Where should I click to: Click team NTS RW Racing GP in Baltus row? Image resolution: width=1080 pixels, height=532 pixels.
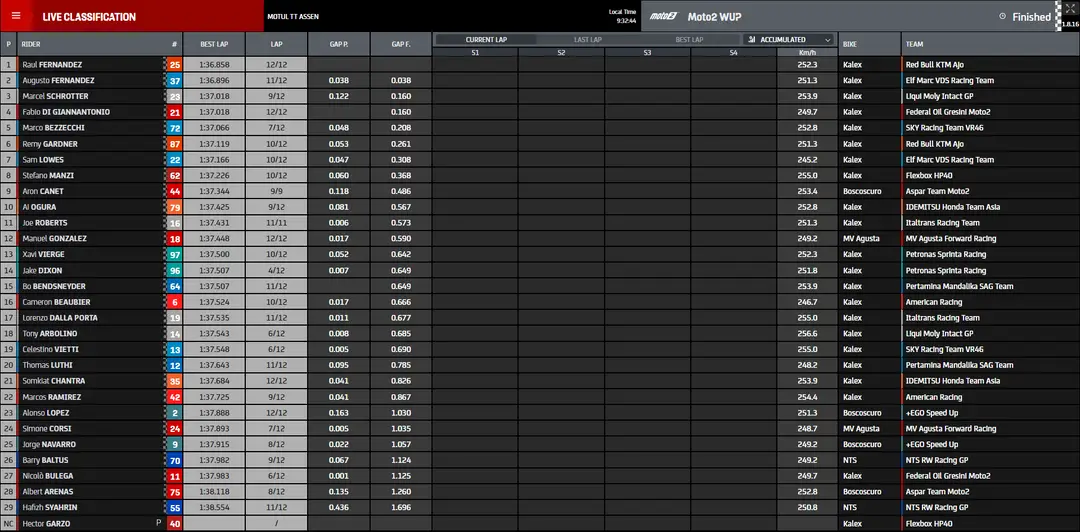(937, 460)
